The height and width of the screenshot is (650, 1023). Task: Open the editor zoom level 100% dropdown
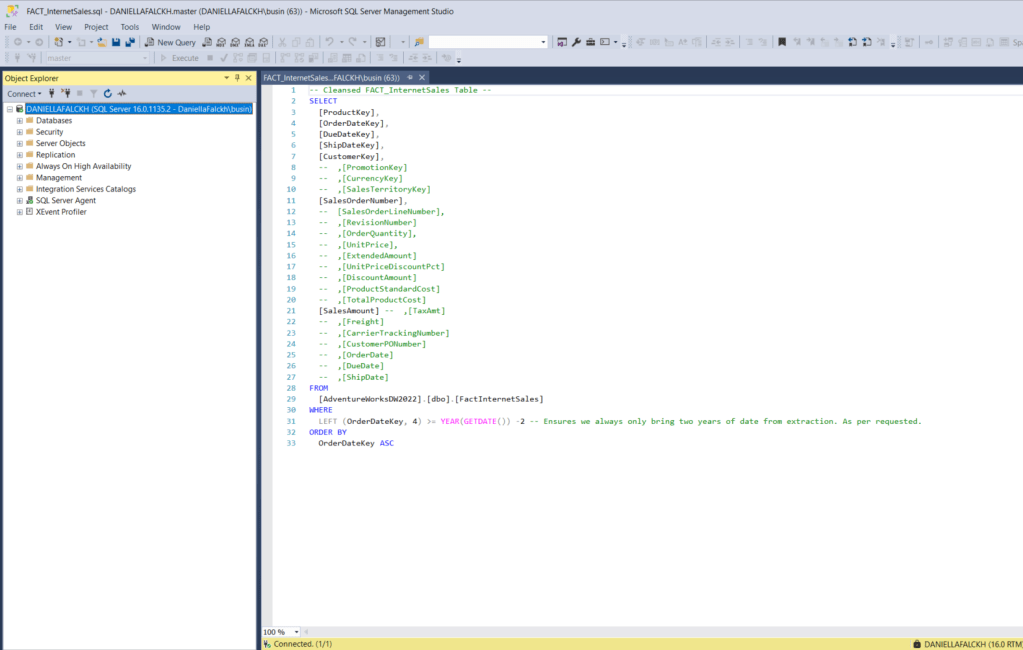point(294,632)
